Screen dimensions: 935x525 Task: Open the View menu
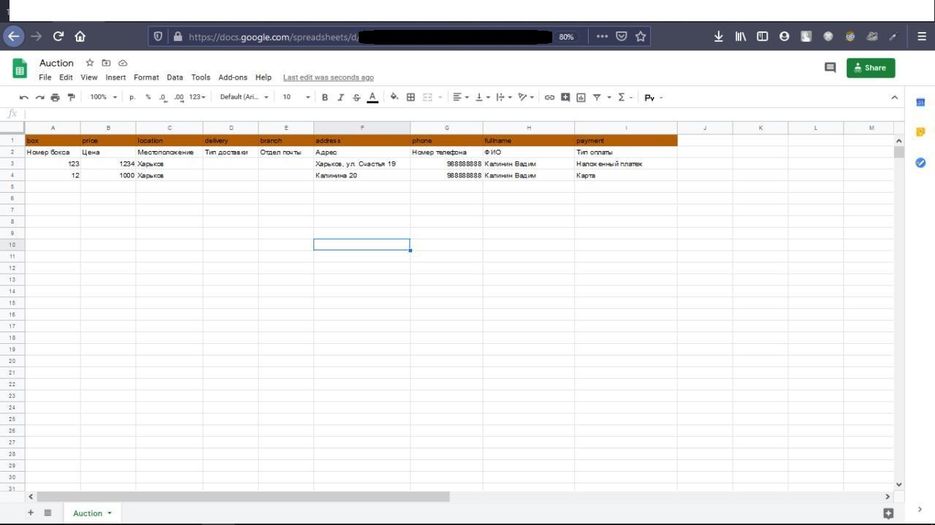[89, 78]
